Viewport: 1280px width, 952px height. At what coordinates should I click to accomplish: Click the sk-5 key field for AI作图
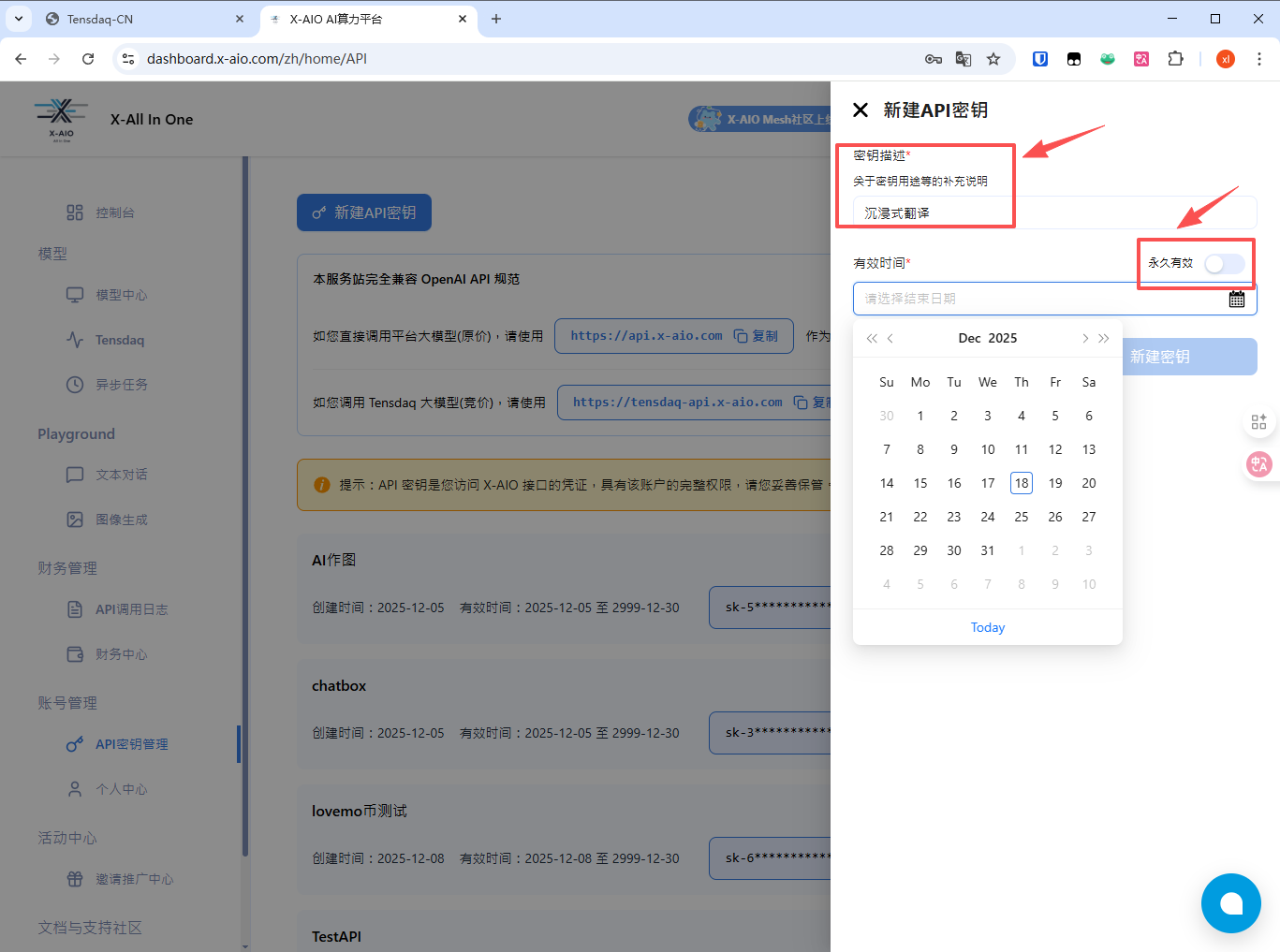point(770,608)
